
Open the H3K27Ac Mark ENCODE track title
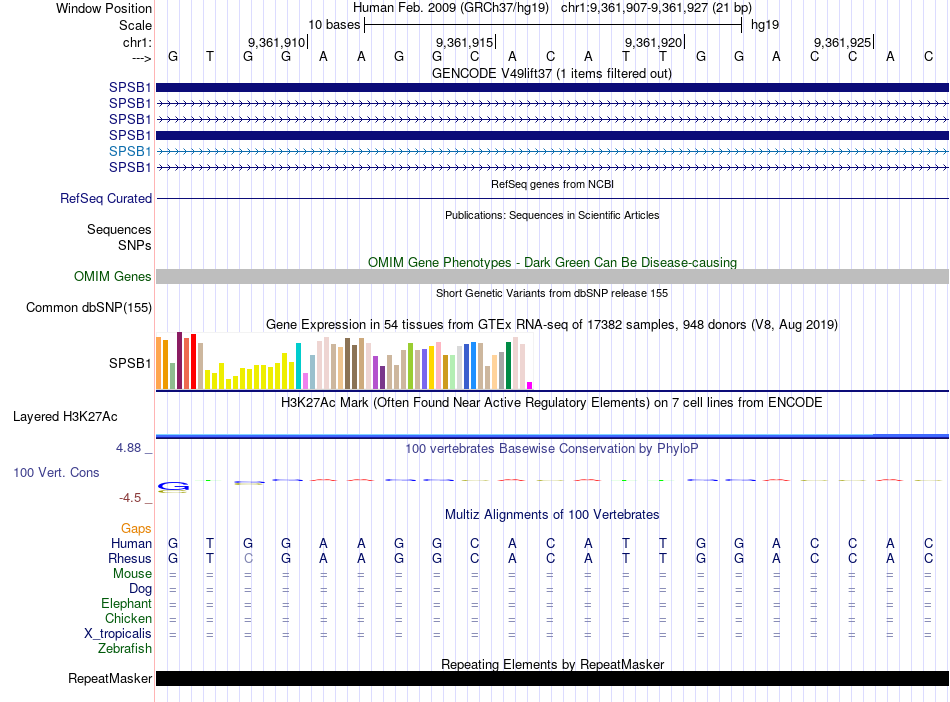point(552,403)
